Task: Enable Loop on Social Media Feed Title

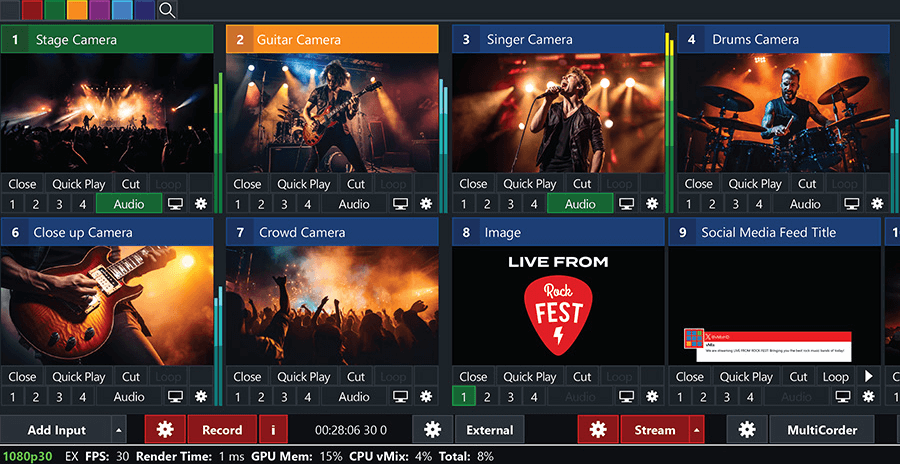Action: click(x=835, y=377)
